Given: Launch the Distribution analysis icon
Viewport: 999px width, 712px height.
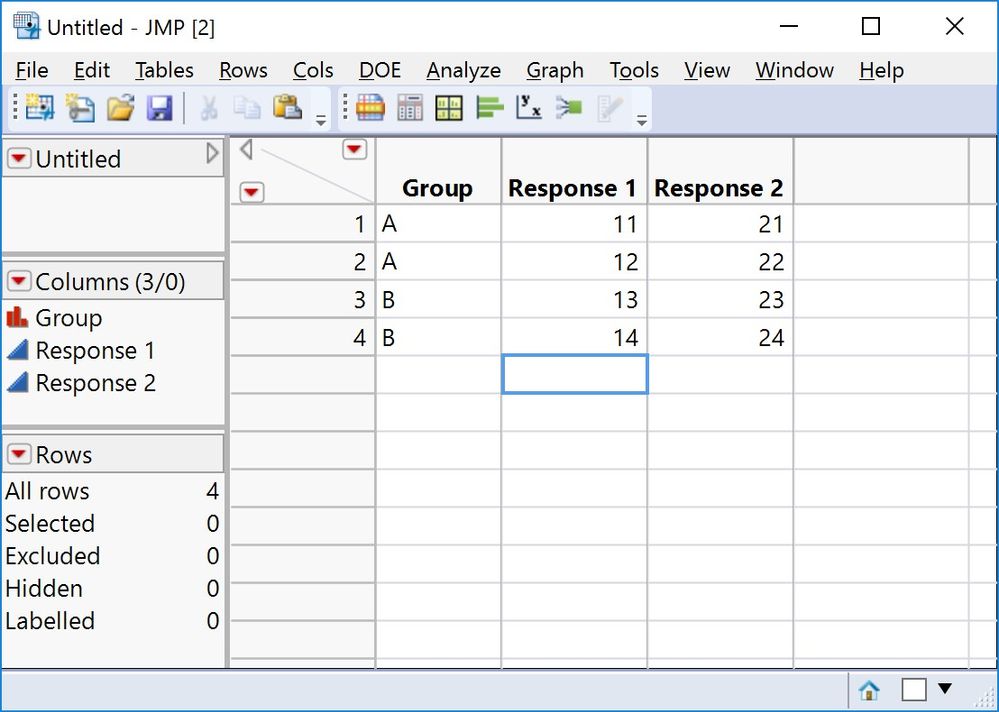Looking at the screenshot, I should click(x=489, y=108).
